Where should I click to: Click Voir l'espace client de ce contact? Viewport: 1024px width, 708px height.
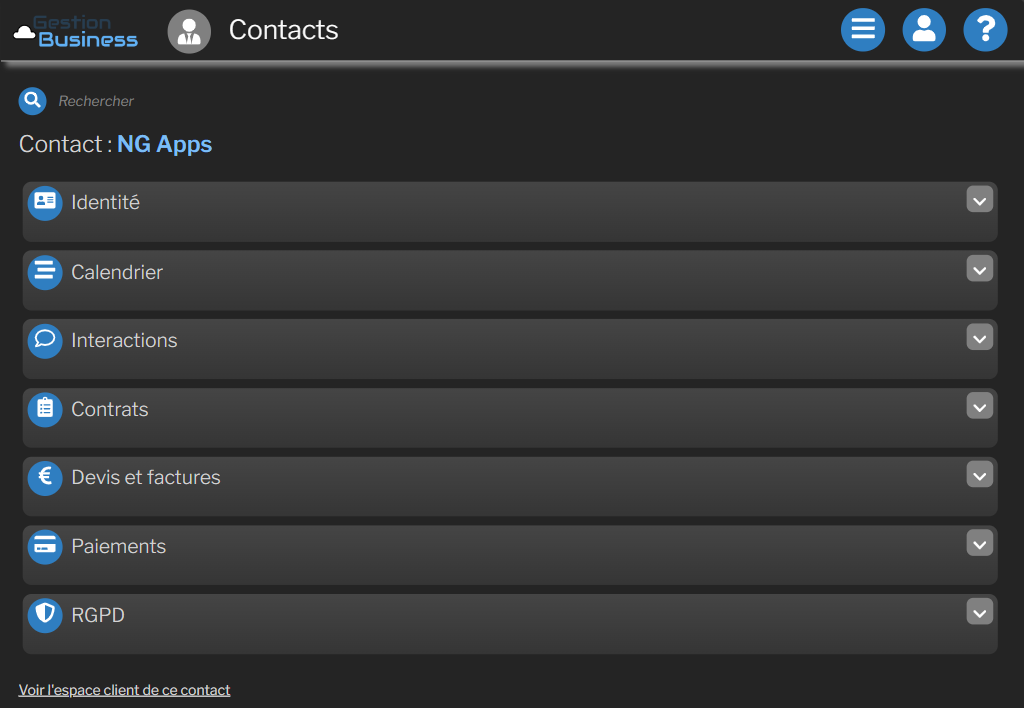[x=124, y=689]
